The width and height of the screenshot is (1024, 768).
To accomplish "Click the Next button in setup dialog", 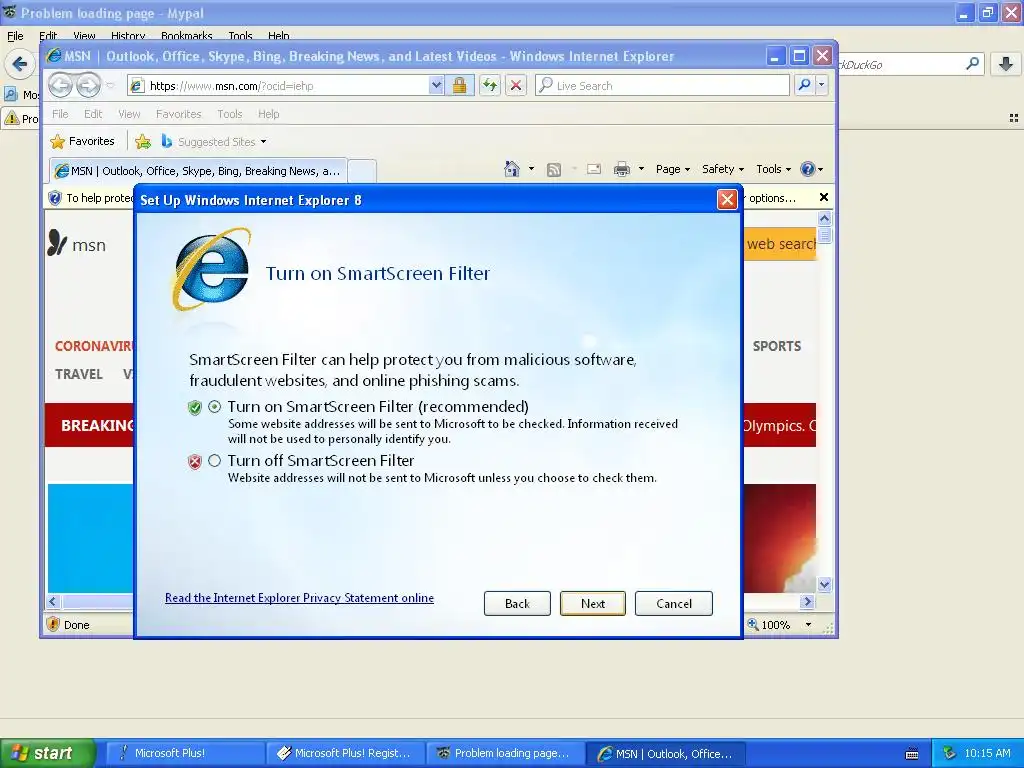I will click(592, 603).
